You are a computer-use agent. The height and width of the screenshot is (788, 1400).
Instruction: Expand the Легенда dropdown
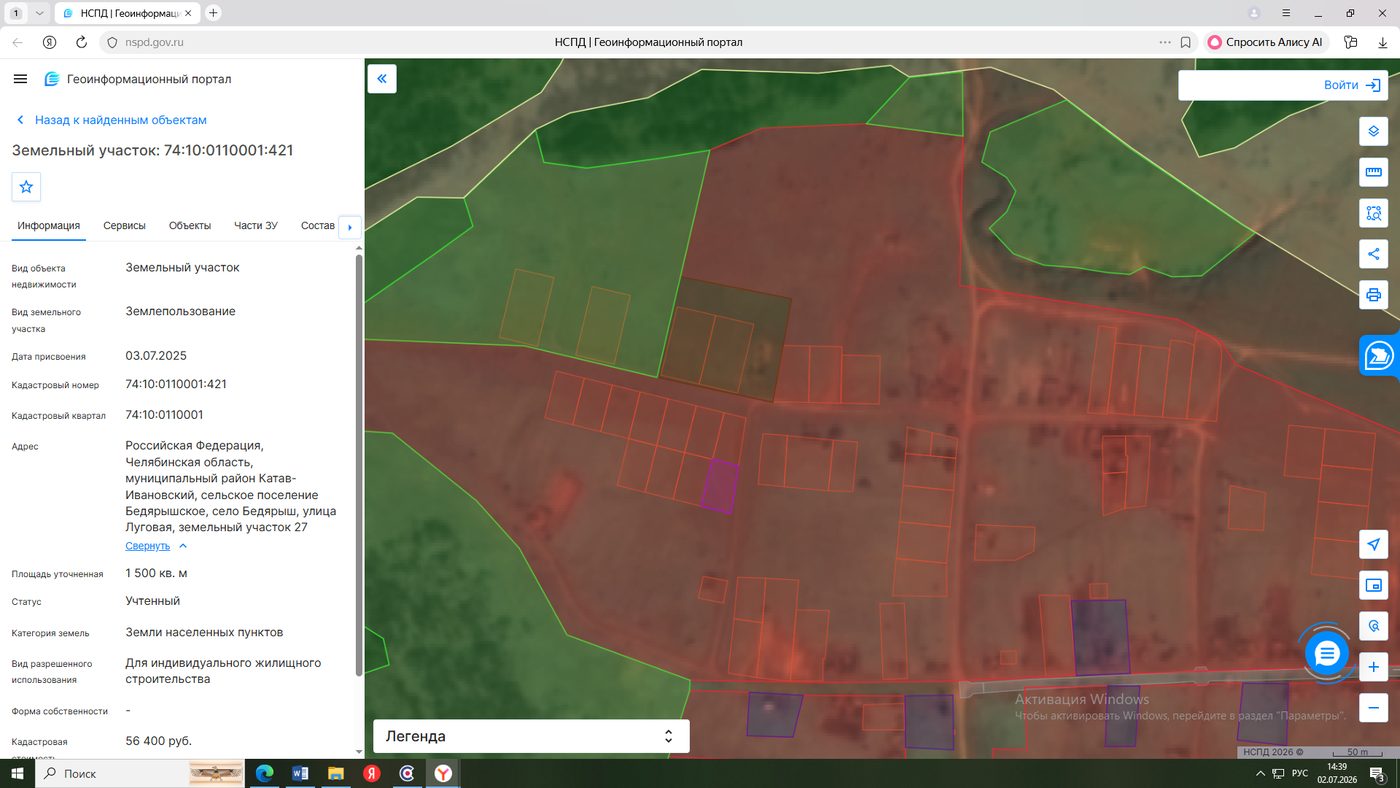(x=531, y=736)
